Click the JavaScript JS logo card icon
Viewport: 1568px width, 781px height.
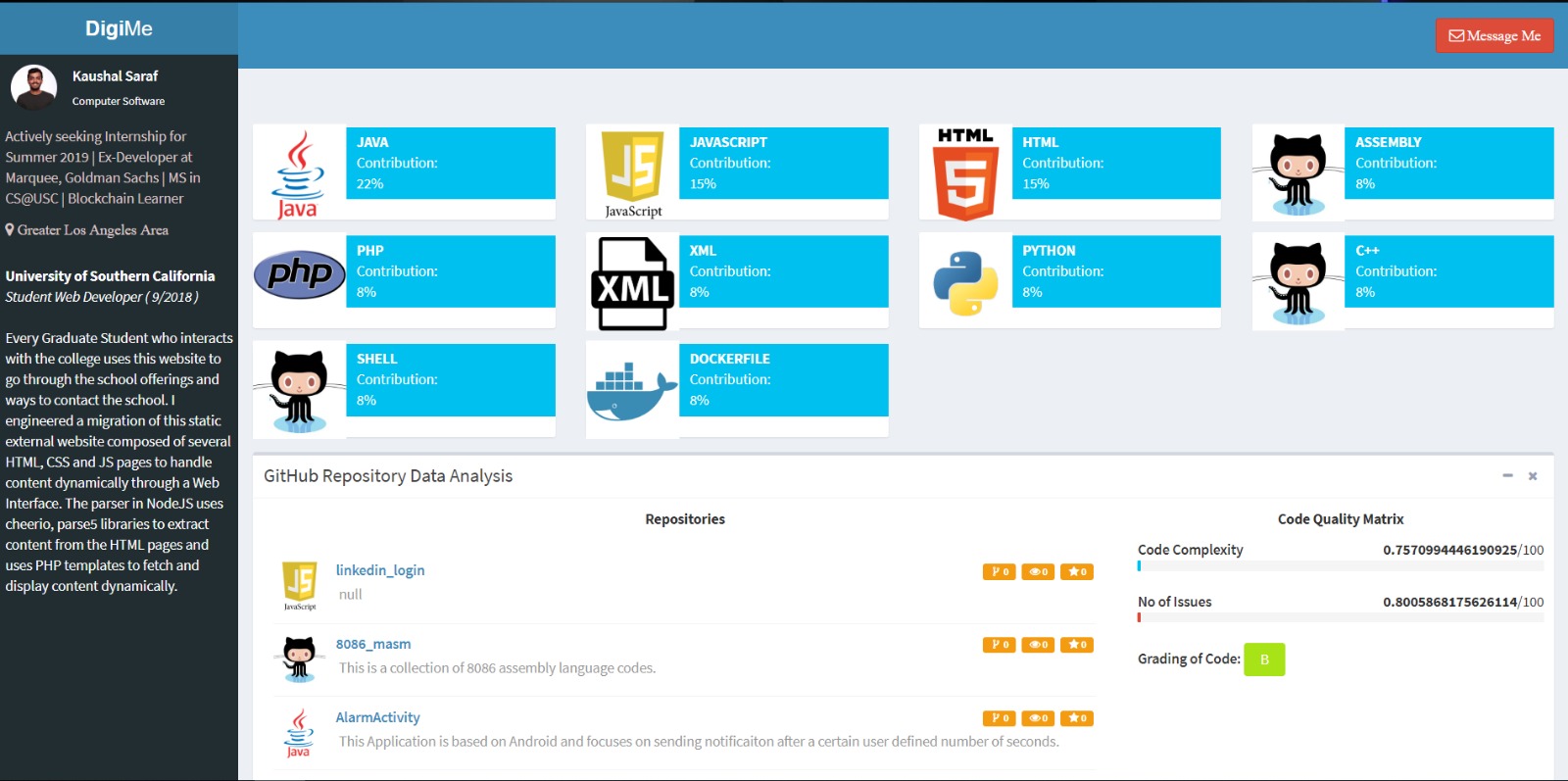tap(633, 174)
